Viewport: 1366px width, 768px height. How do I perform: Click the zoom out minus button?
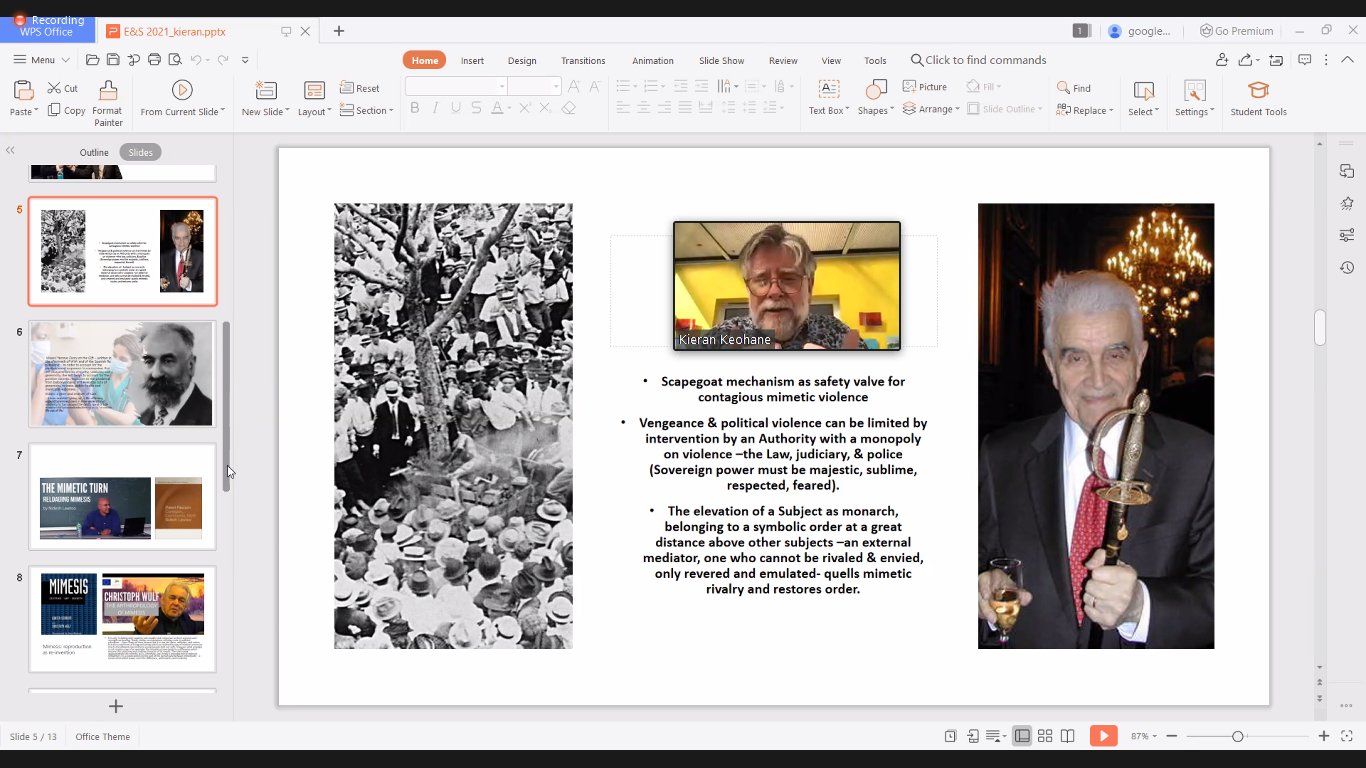coord(1172,736)
